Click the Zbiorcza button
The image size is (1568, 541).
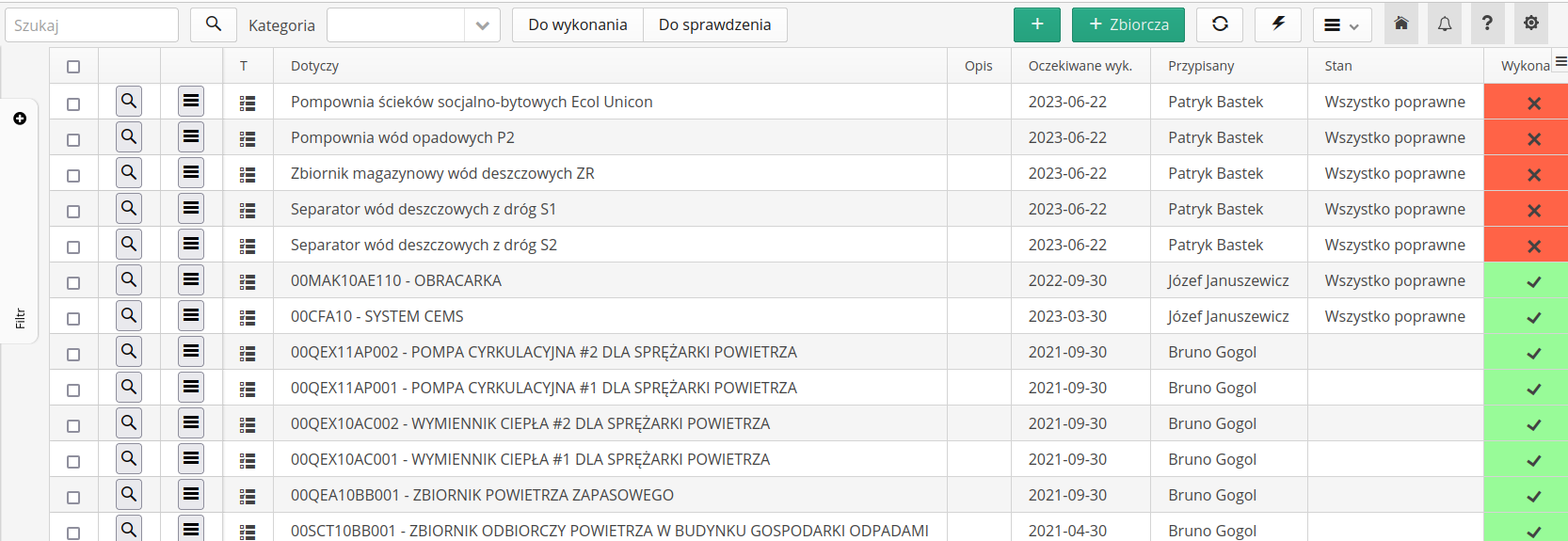tap(1128, 24)
